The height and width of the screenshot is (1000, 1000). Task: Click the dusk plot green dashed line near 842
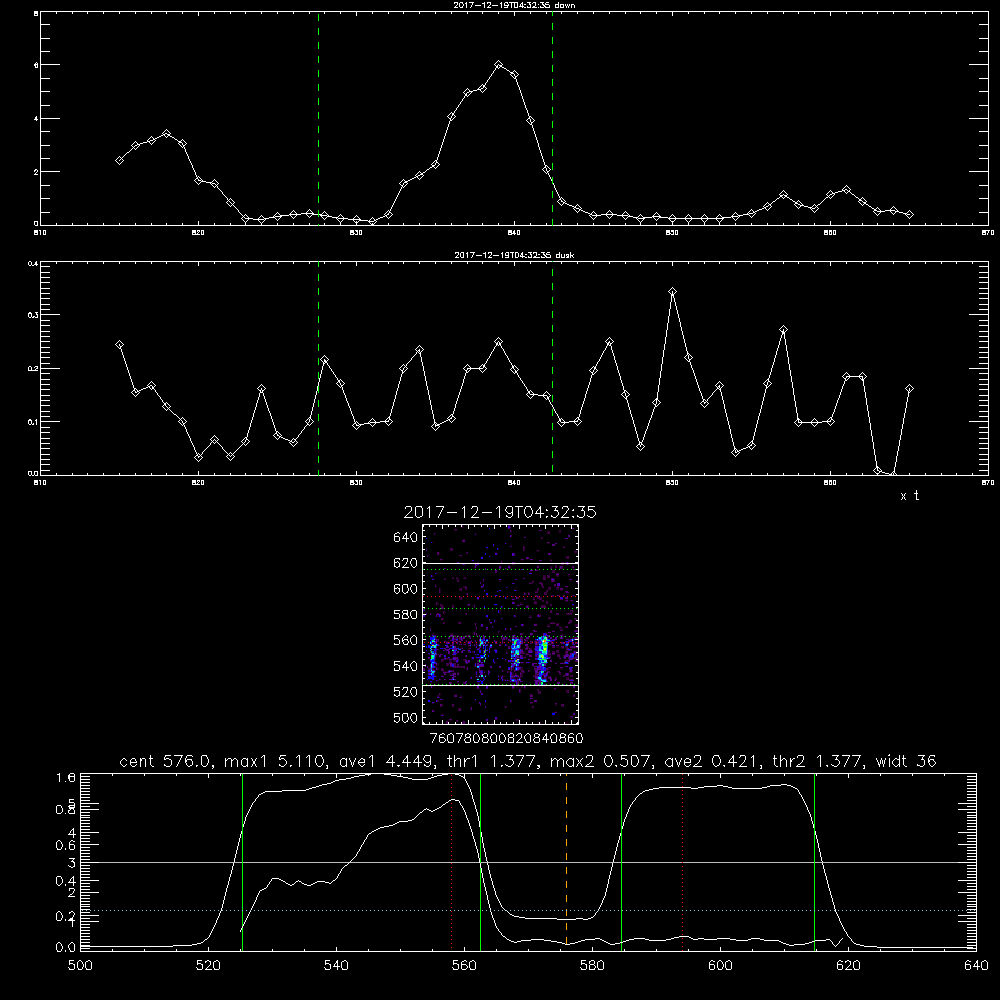[x=552, y=369]
